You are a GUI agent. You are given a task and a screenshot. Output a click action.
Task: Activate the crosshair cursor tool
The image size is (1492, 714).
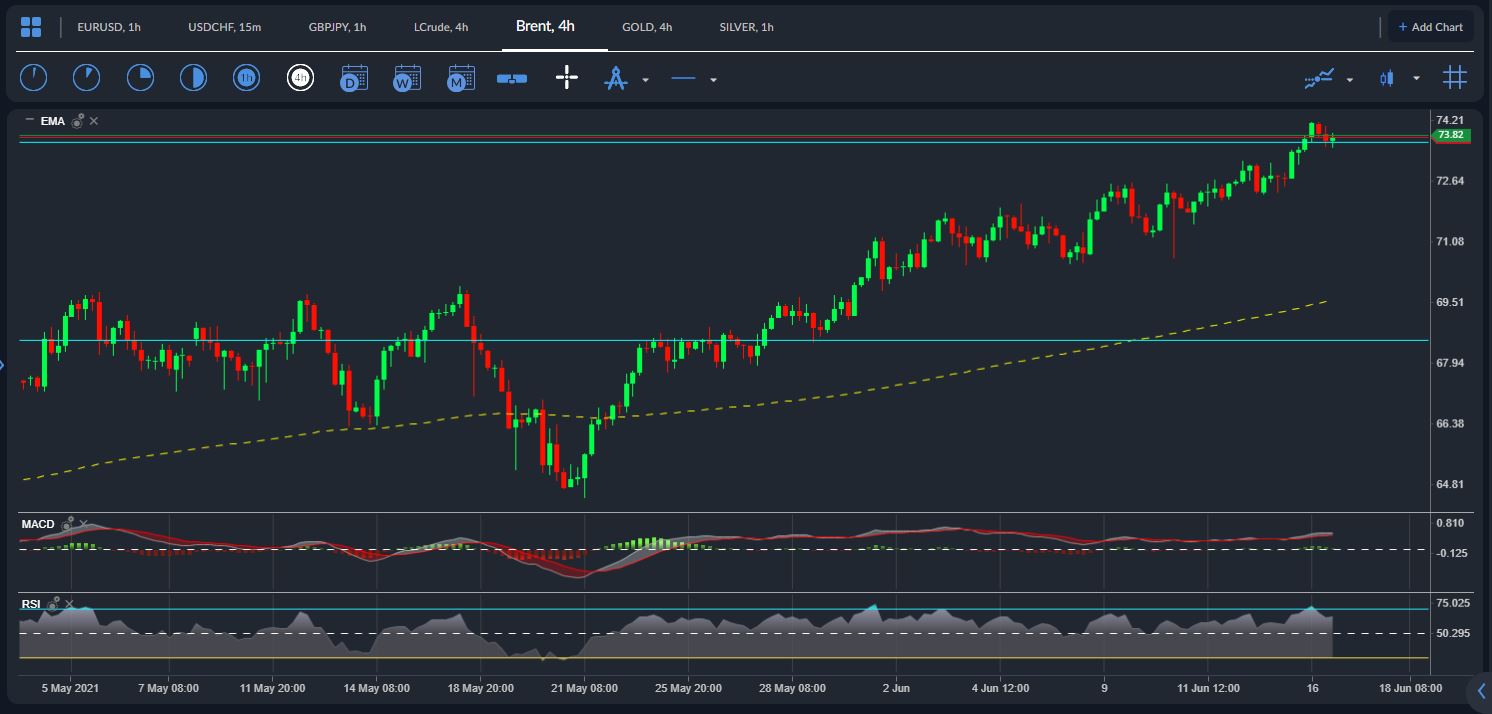(x=567, y=77)
